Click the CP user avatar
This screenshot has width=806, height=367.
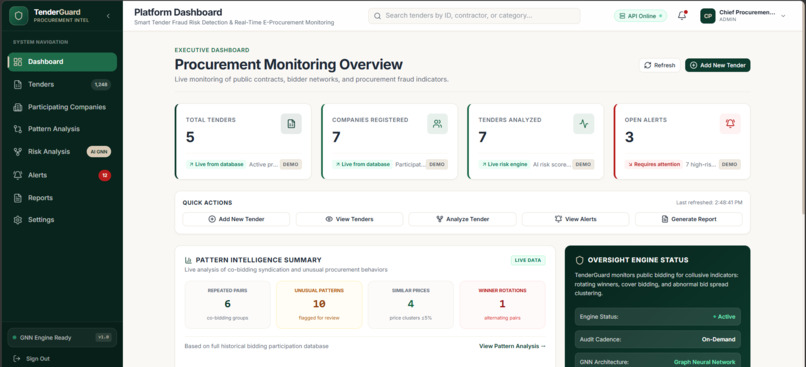[708, 16]
